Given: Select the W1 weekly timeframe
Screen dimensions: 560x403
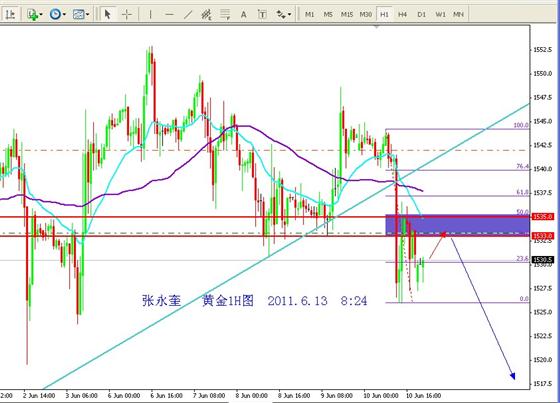Looking at the screenshot, I should [x=440, y=14].
